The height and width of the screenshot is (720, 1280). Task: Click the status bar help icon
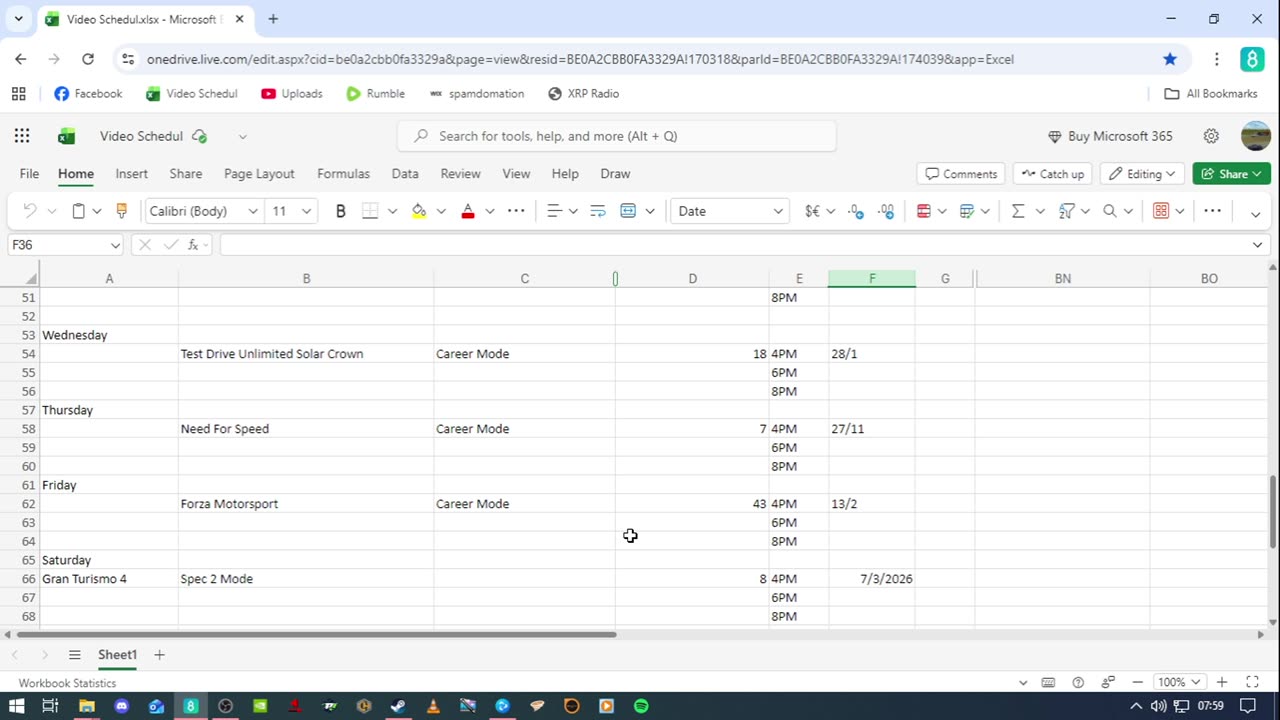click(x=1078, y=682)
